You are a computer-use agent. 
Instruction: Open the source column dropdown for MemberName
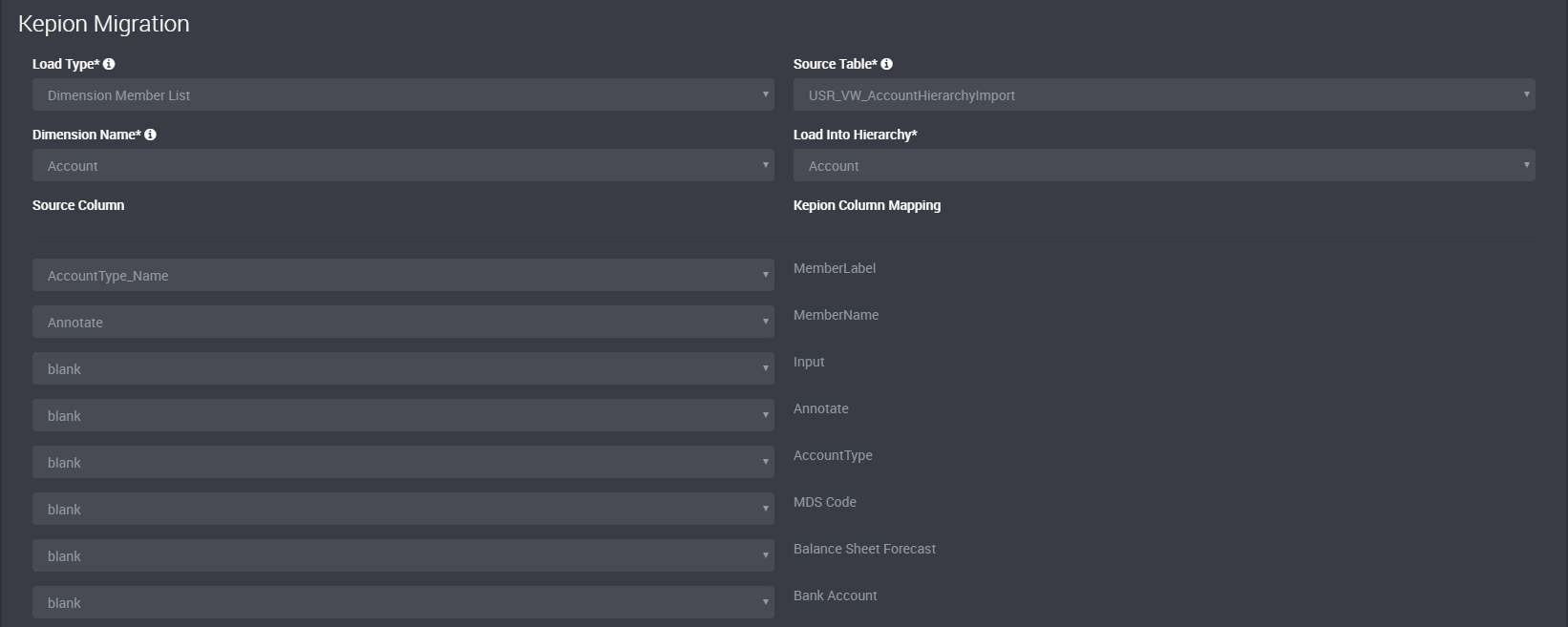click(x=403, y=322)
